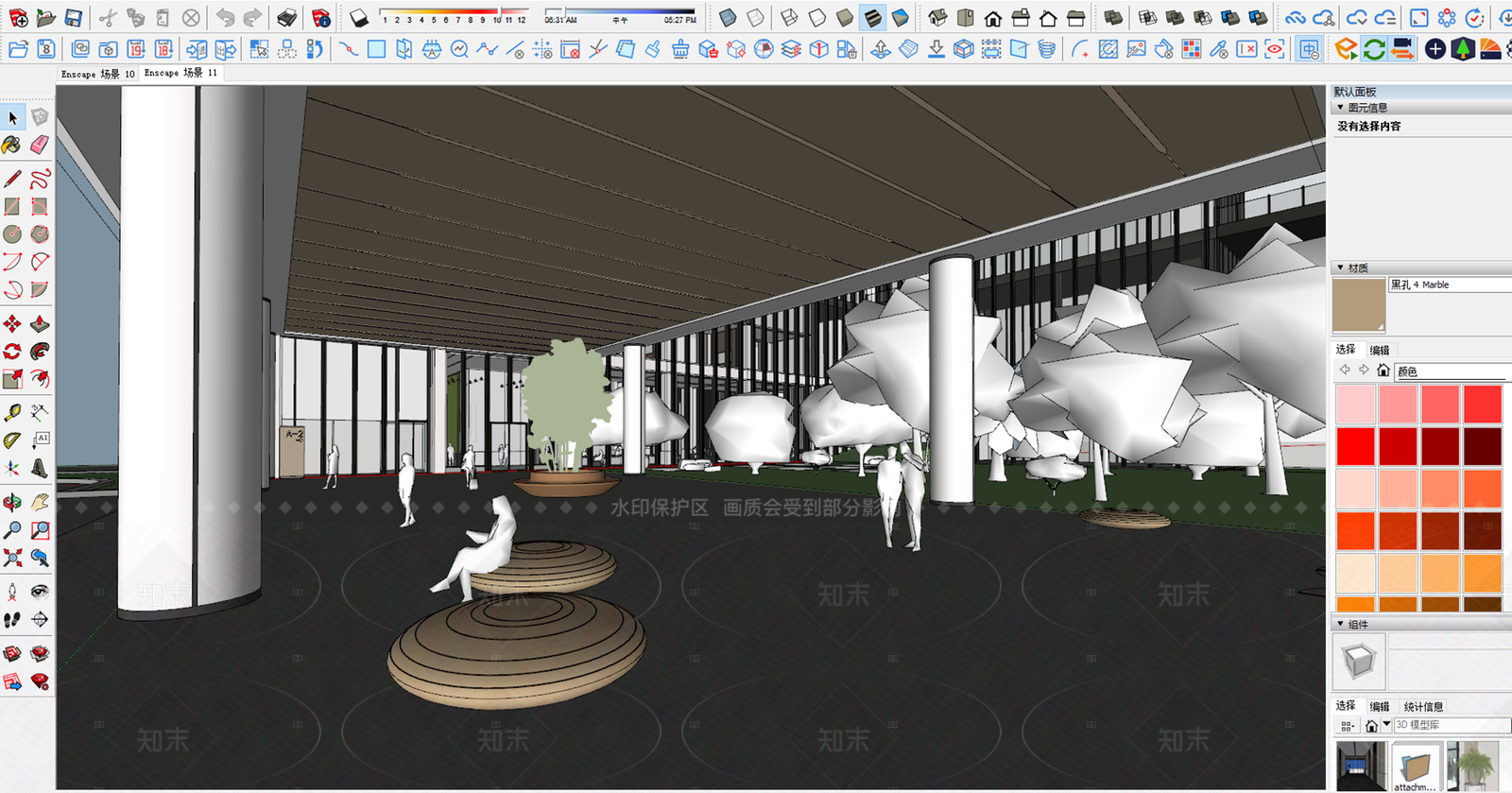The height and width of the screenshot is (793, 1512).
Task: Open components 统计信息 tab
Action: 1423,707
